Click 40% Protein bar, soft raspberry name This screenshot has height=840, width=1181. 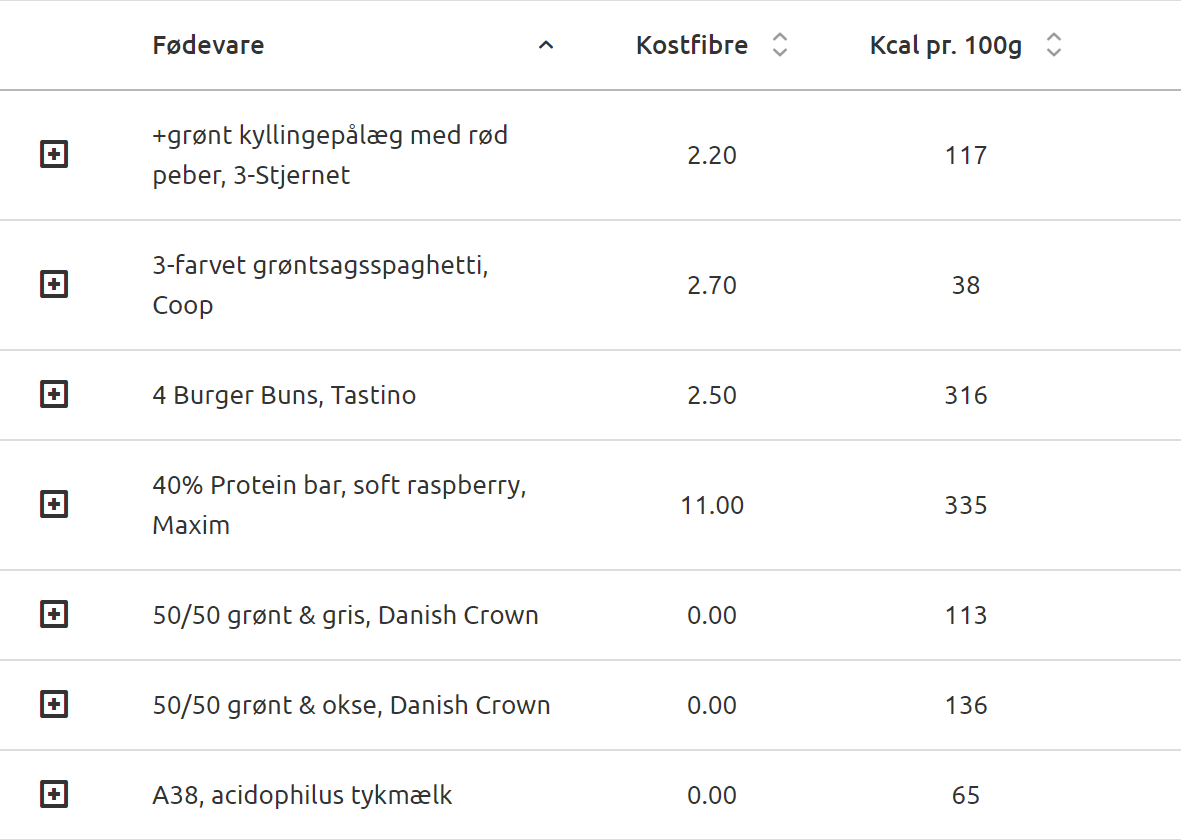(x=339, y=487)
